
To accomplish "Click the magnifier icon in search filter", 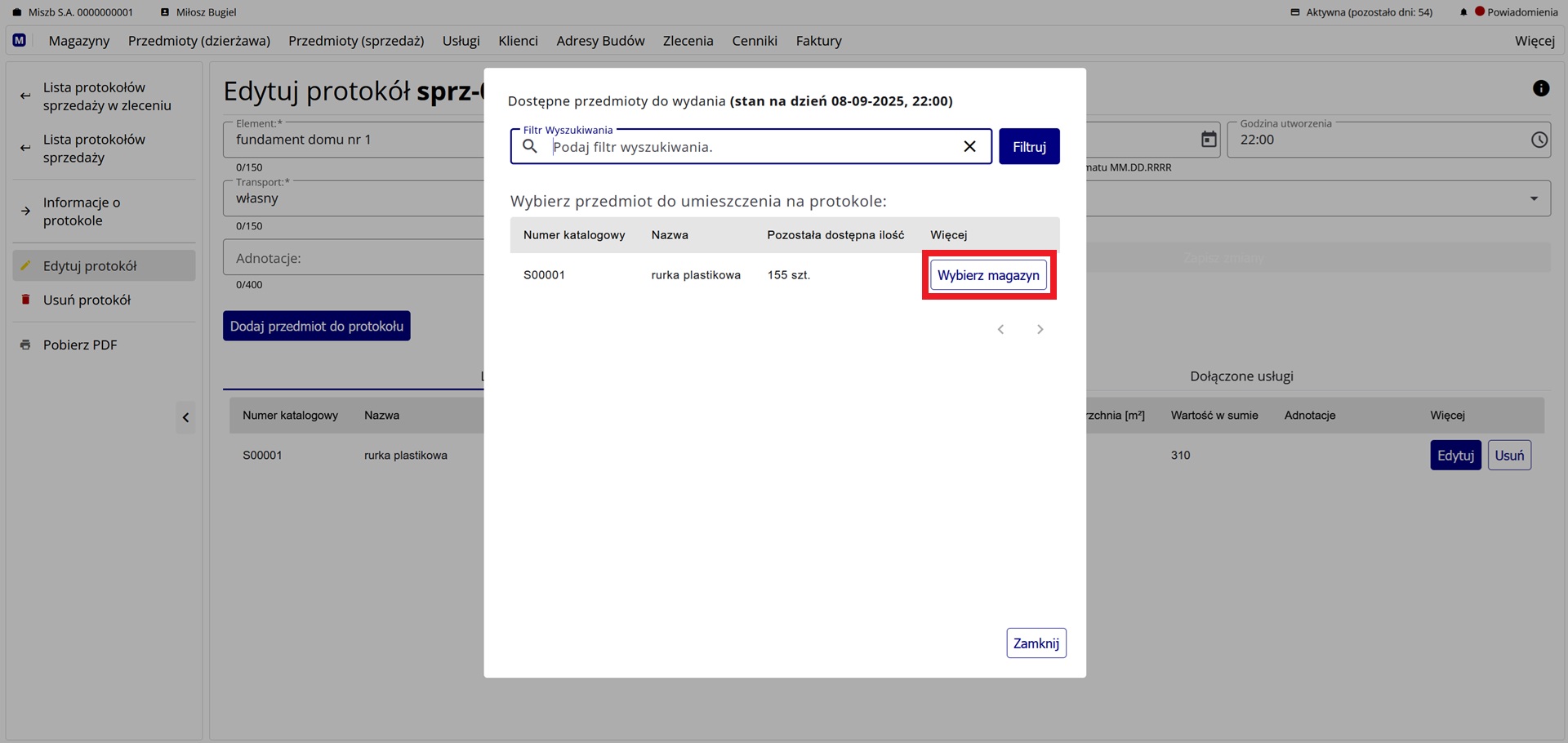I will point(530,146).
